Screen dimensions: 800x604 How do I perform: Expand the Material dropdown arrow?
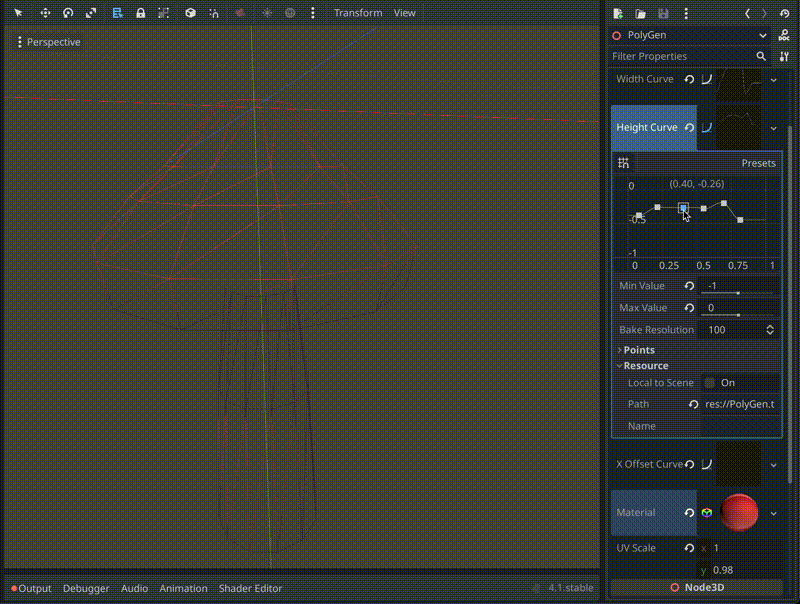point(773,514)
